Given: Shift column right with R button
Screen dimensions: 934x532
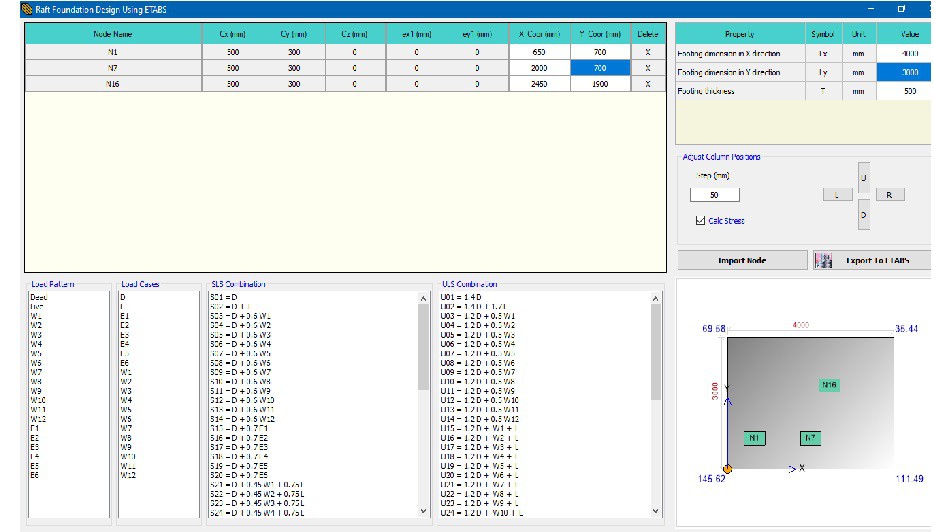Looking at the screenshot, I should 889,195.
